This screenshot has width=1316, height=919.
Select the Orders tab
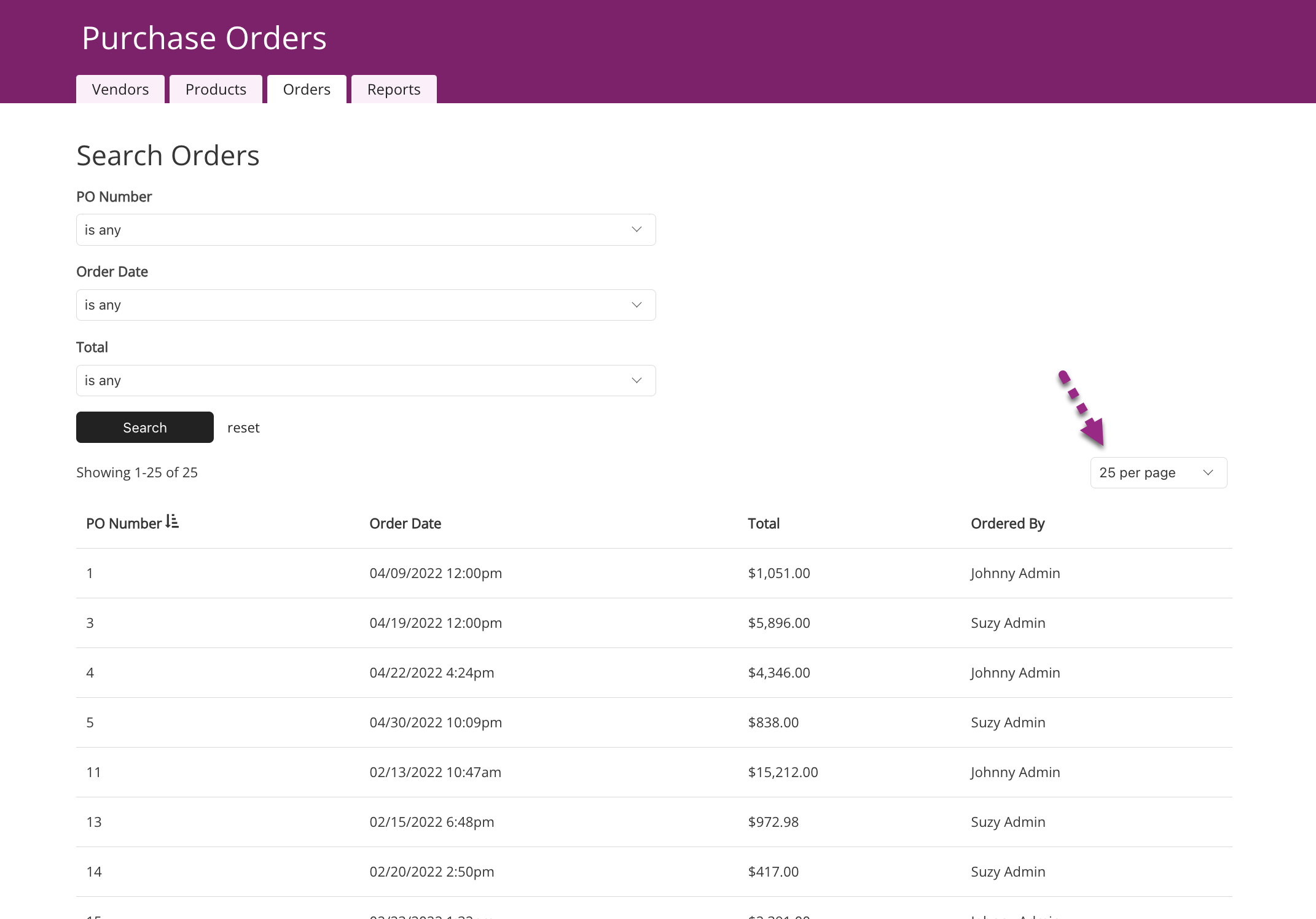pyautogui.click(x=307, y=90)
